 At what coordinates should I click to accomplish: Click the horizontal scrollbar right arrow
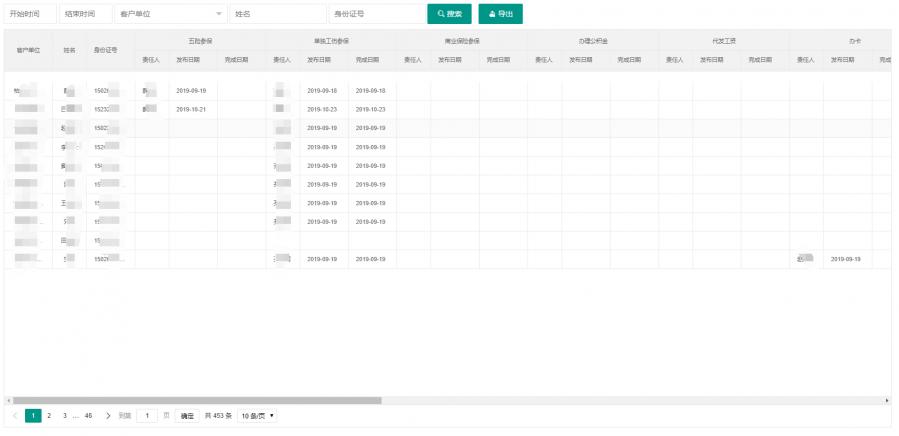click(887, 400)
